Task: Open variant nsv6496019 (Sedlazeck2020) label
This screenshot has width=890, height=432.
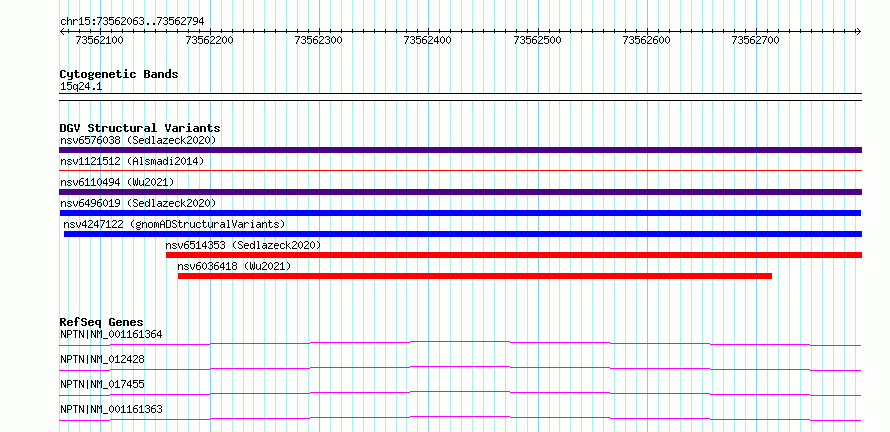Action: 138,203
